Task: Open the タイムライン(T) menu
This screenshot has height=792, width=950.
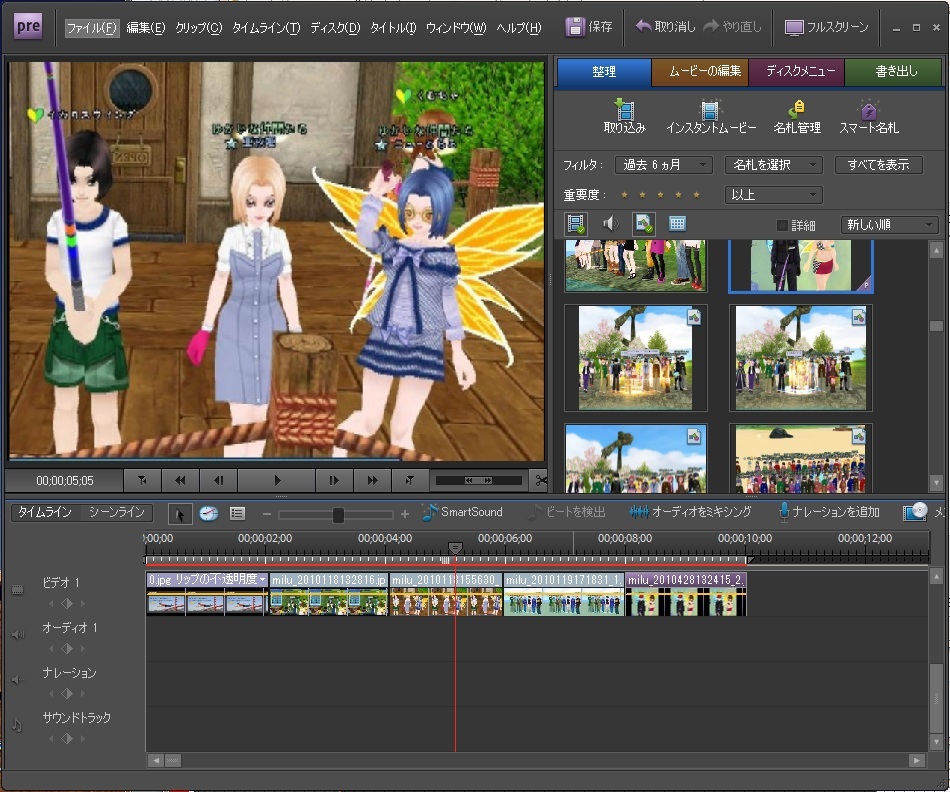Action: point(265,28)
